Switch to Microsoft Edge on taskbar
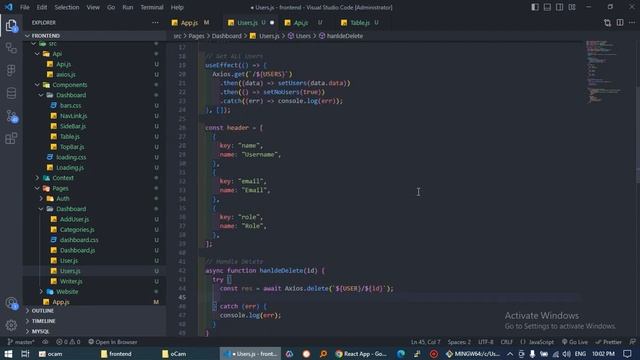The image size is (640, 360). 401,354
